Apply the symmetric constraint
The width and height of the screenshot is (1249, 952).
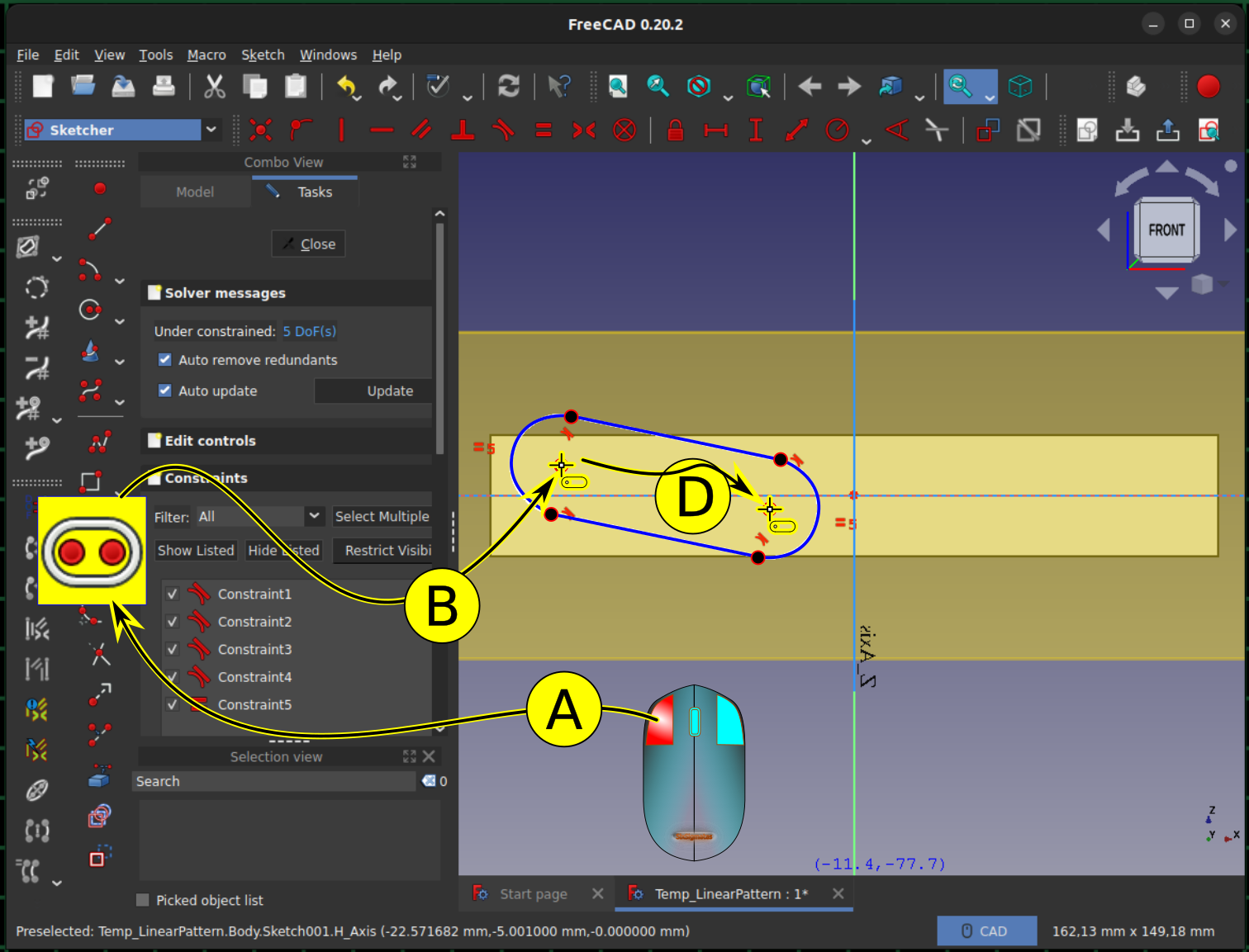click(584, 130)
